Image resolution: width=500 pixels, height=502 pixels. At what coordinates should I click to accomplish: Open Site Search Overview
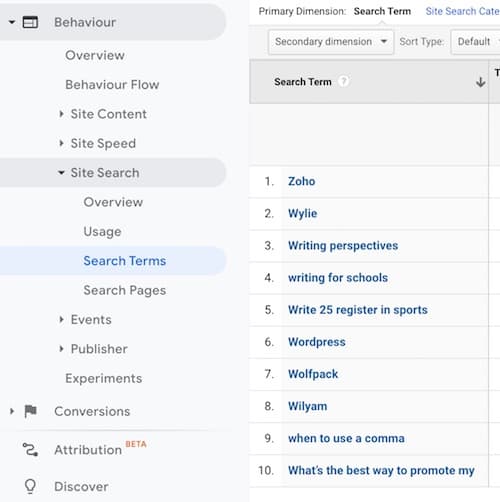(113, 202)
